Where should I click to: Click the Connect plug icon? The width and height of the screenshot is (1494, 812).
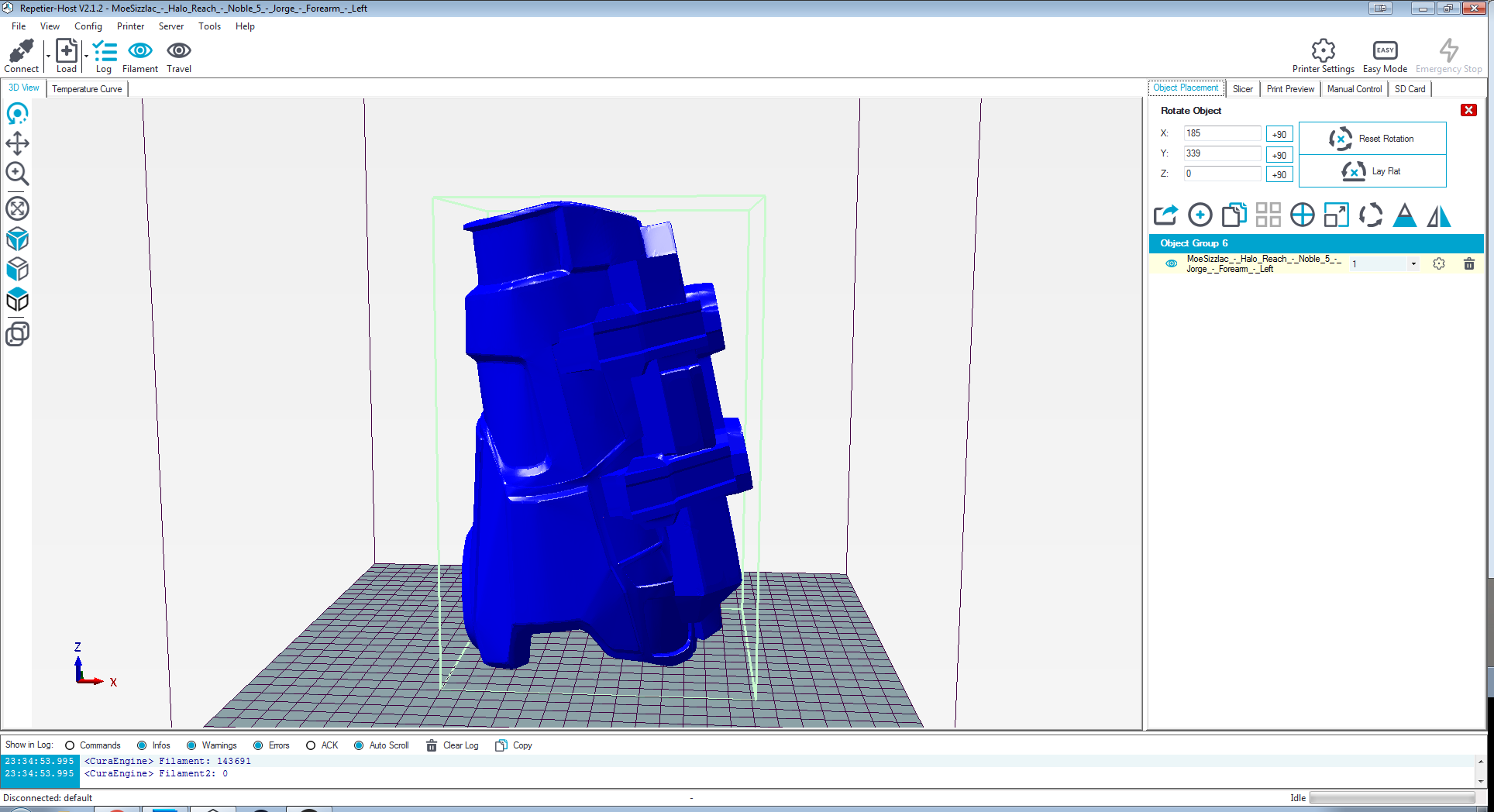(x=21, y=51)
